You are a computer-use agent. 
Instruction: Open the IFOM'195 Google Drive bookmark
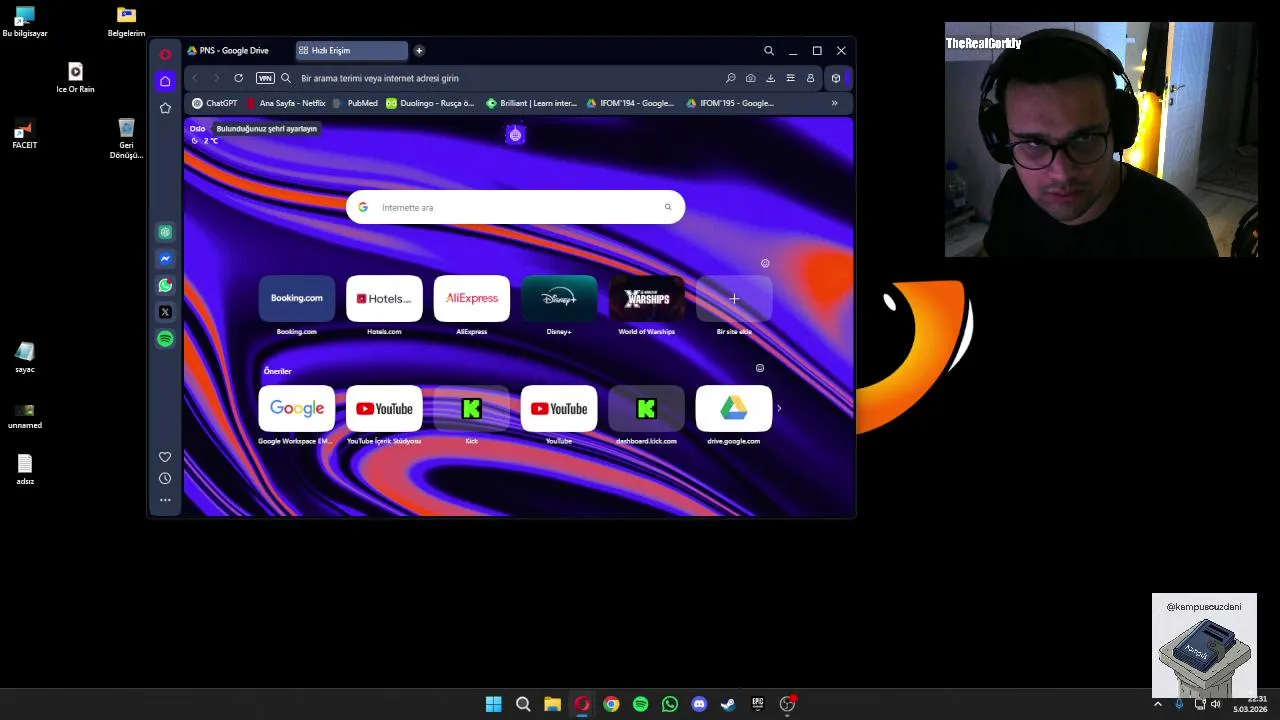(730, 103)
